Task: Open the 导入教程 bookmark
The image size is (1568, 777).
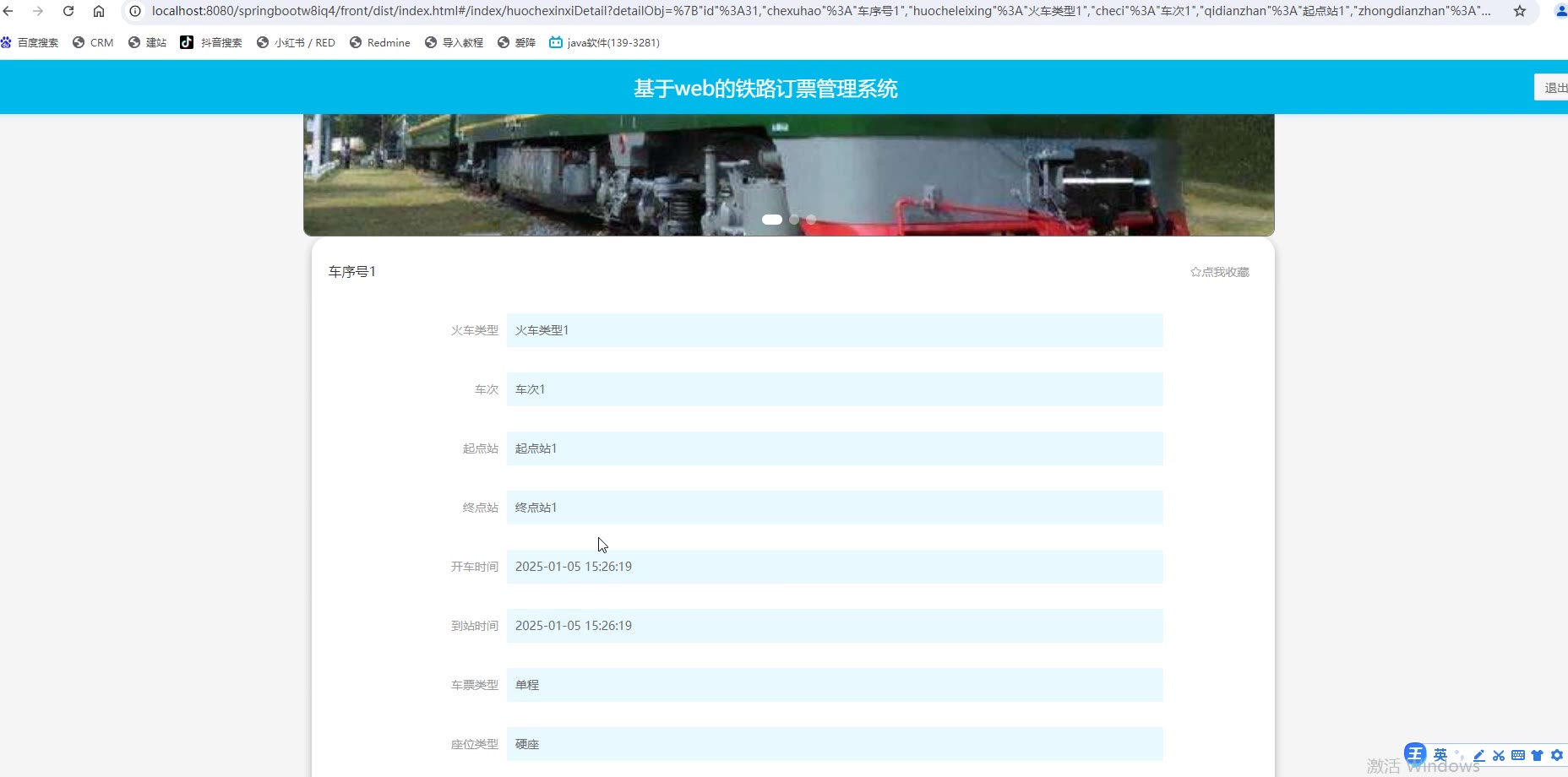Action: (454, 42)
